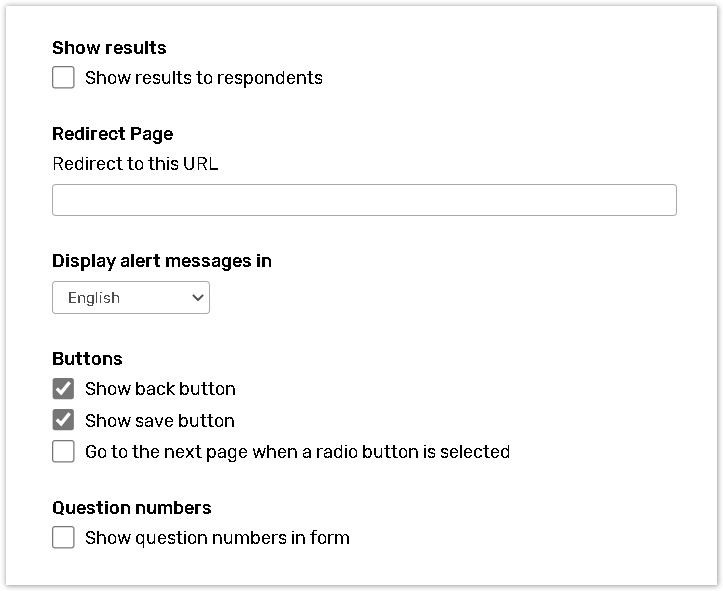
Task: Tick the go to next page on radio selection checkbox
Action: [x=63, y=452]
